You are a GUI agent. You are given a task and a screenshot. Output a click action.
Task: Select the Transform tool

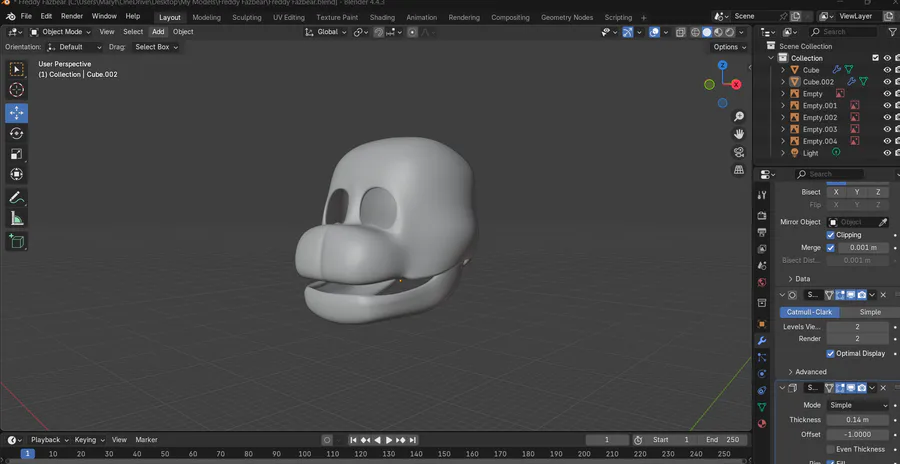(x=17, y=174)
